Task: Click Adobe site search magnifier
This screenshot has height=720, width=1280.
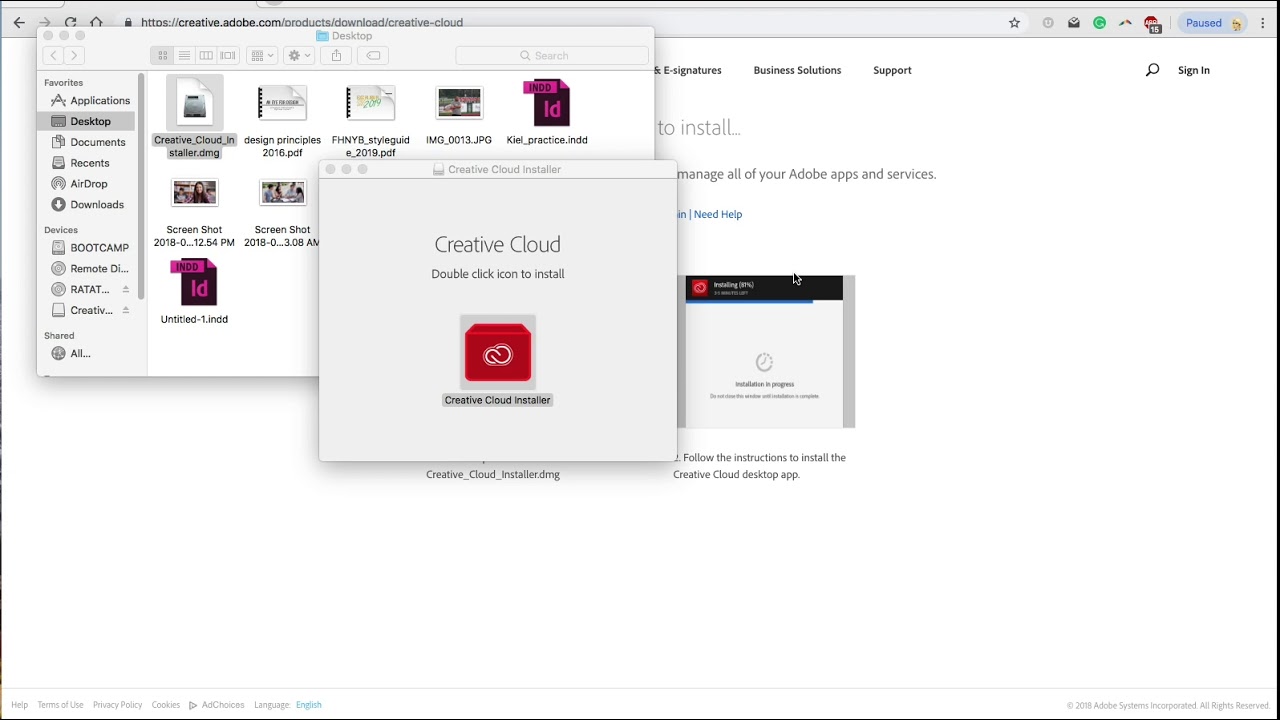Action: [x=1152, y=70]
